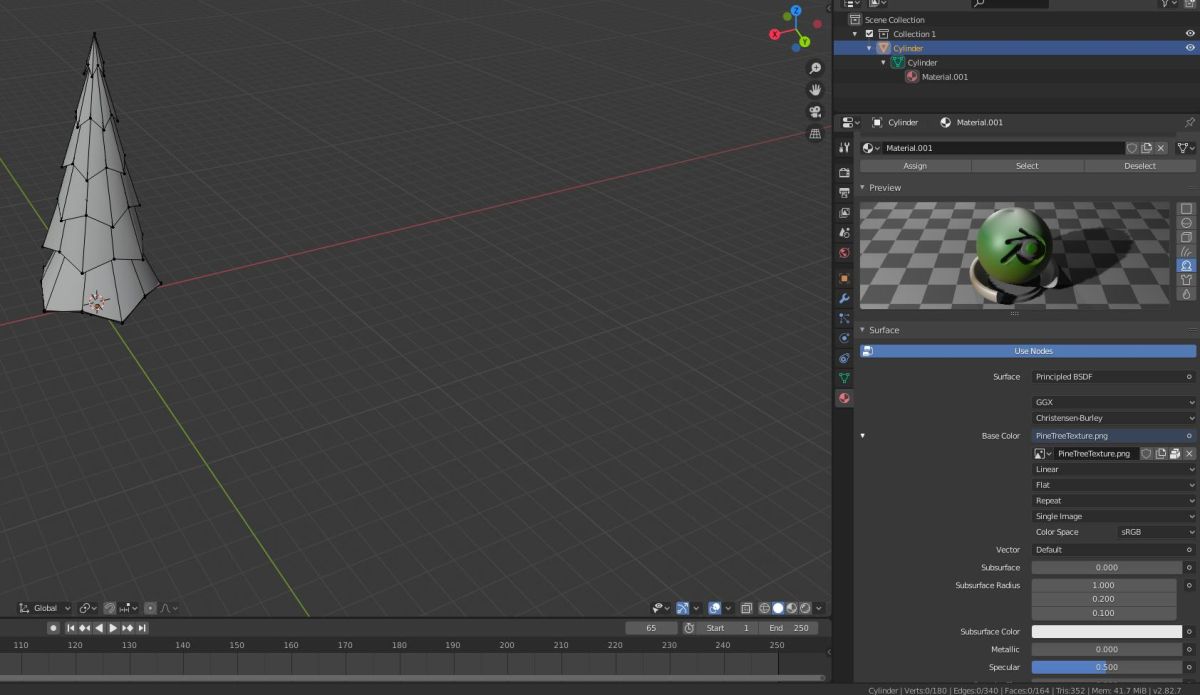This screenshot has height=695, width=1200.
Task: Open the sRGB Color Space dropdown
Action: pos(1156,532)
